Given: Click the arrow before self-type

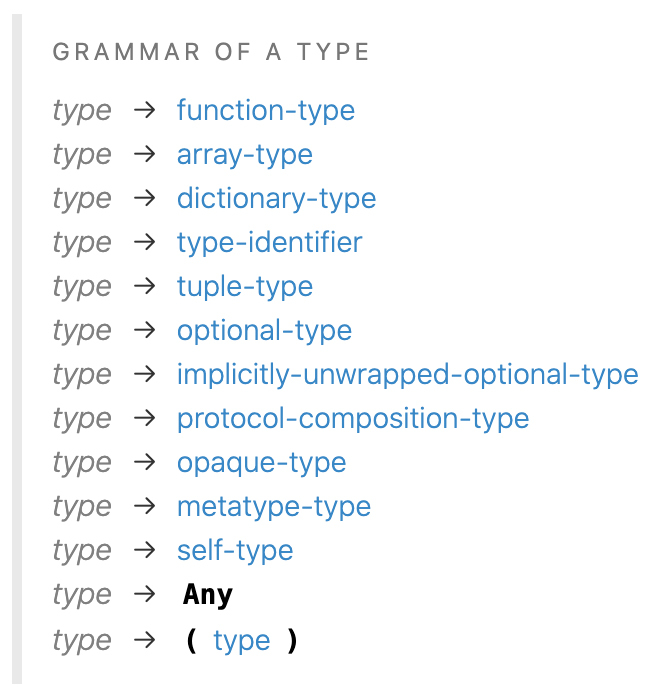Looking at the screenshot, I should [x=145, y=550].
